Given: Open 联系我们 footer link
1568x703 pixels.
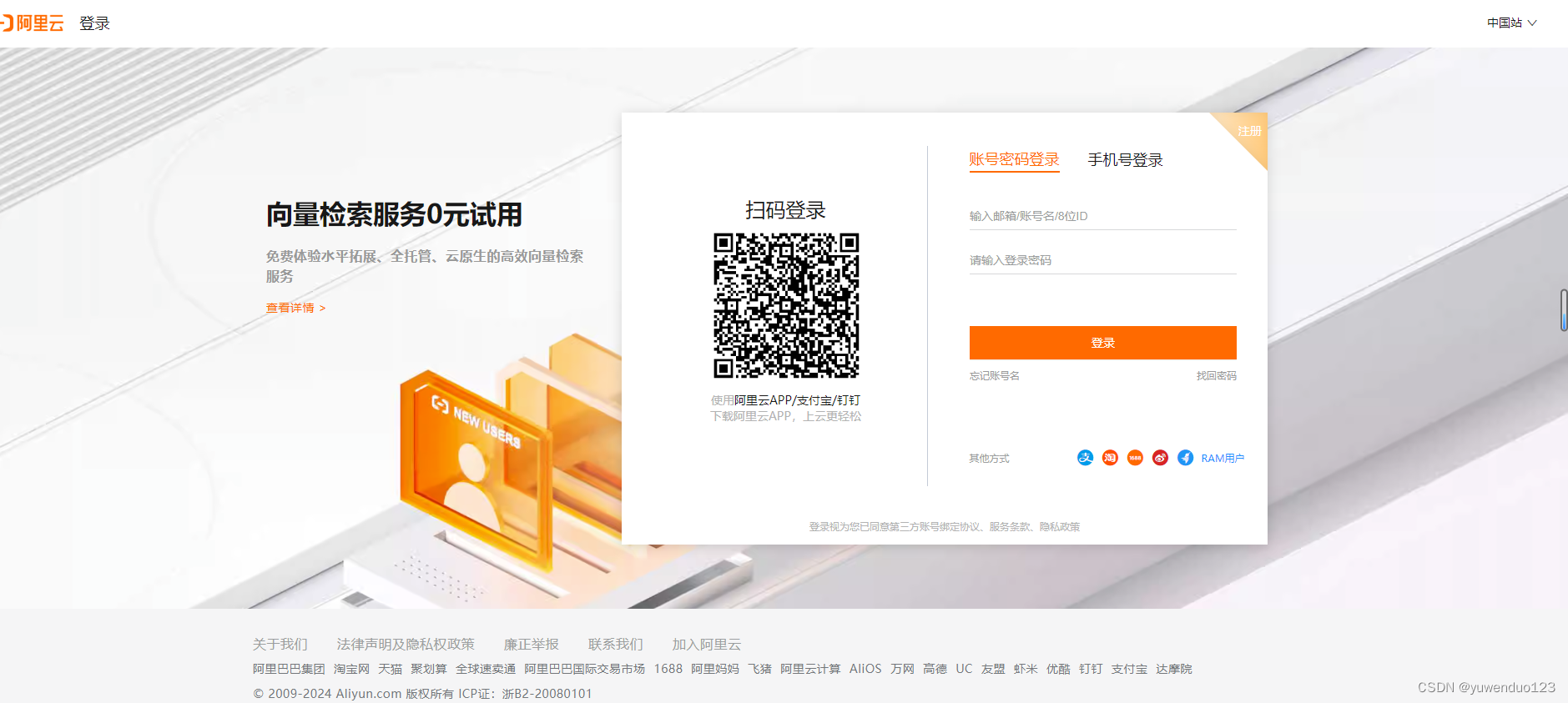Looking at the screenshot, I should point(616,645).
